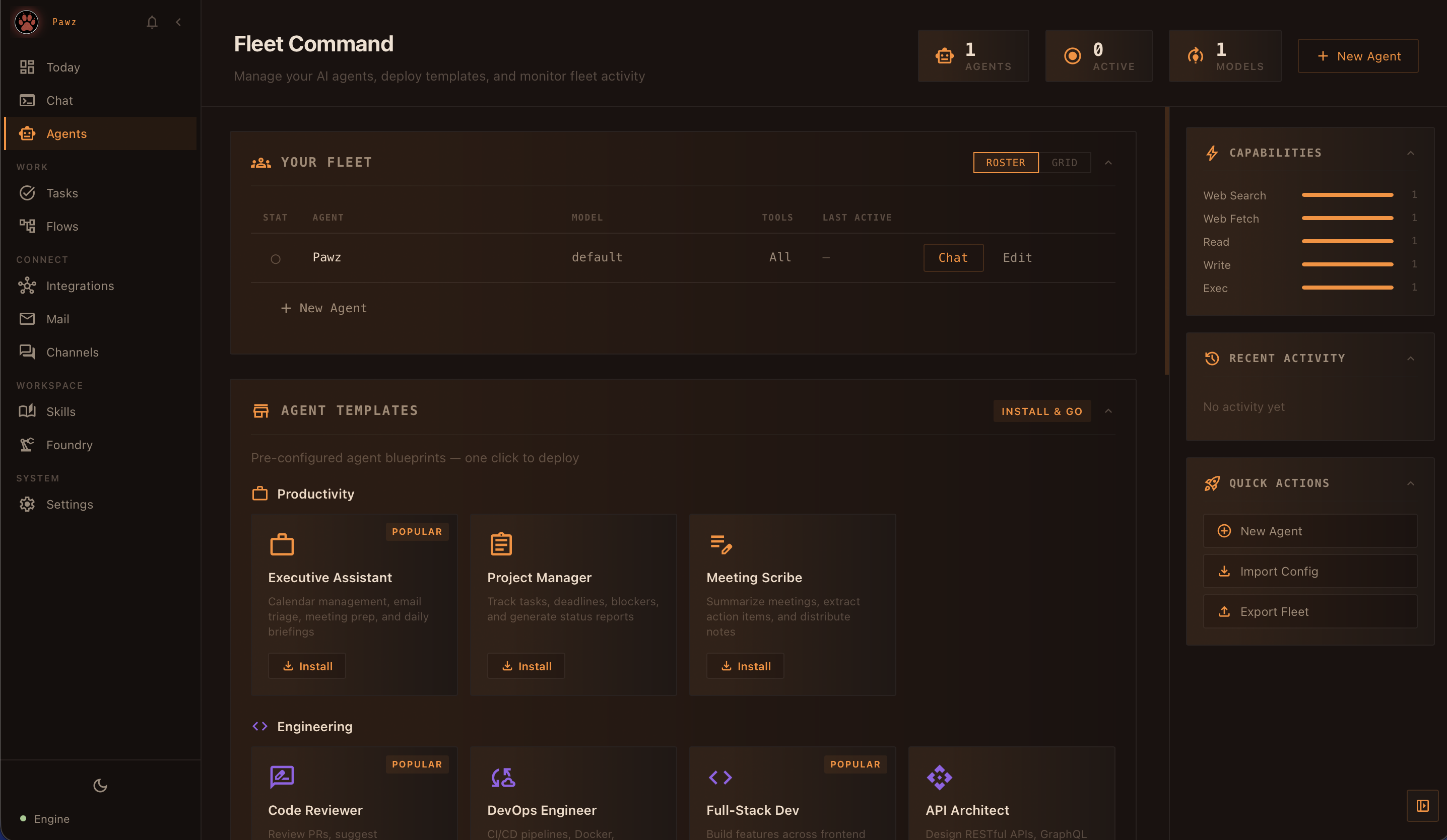Open the Settings menu item

click(x=70, y=504)
